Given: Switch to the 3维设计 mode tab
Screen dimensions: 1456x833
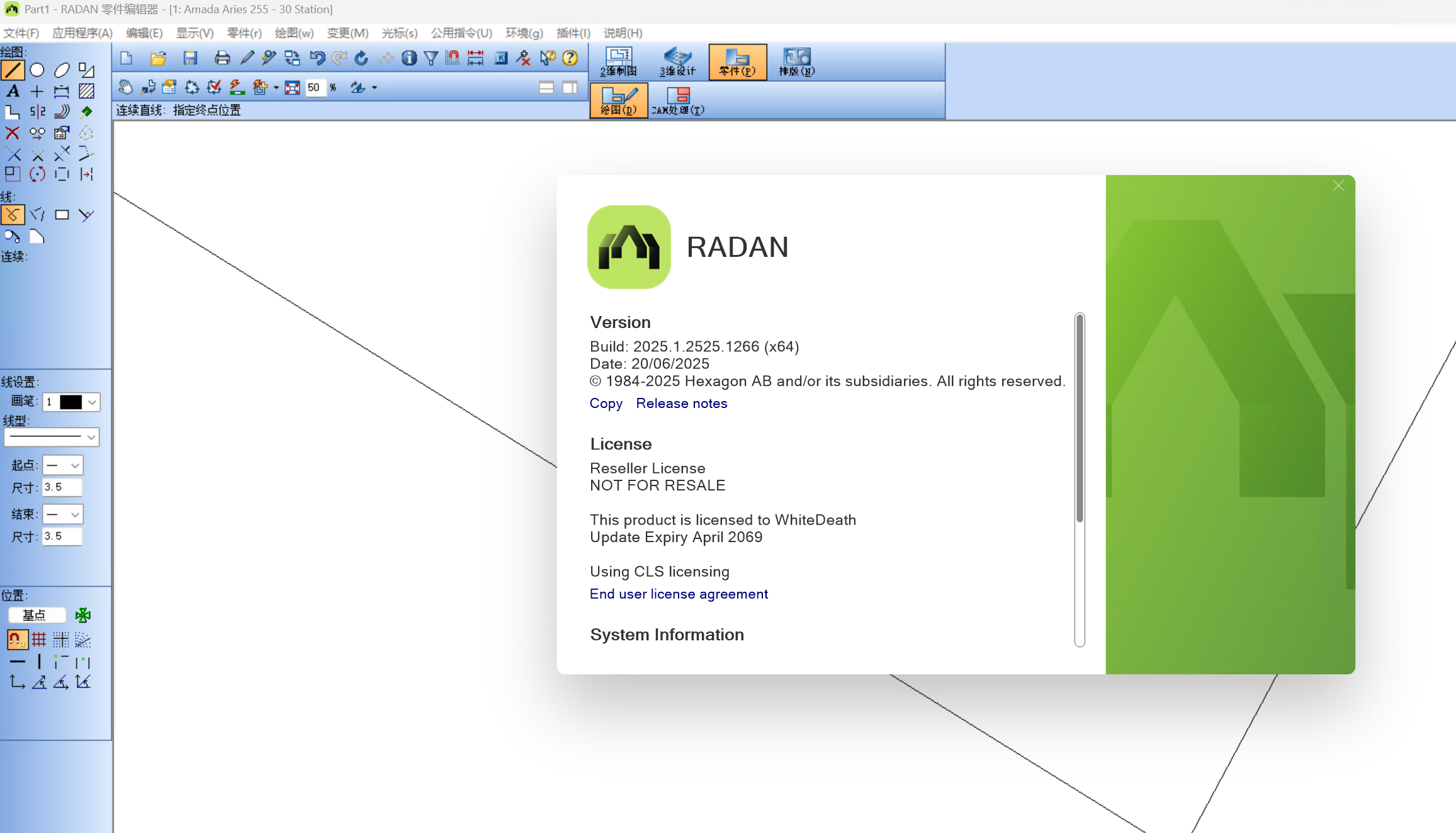Looking at the screenshot, I should [x=677, y=62].
